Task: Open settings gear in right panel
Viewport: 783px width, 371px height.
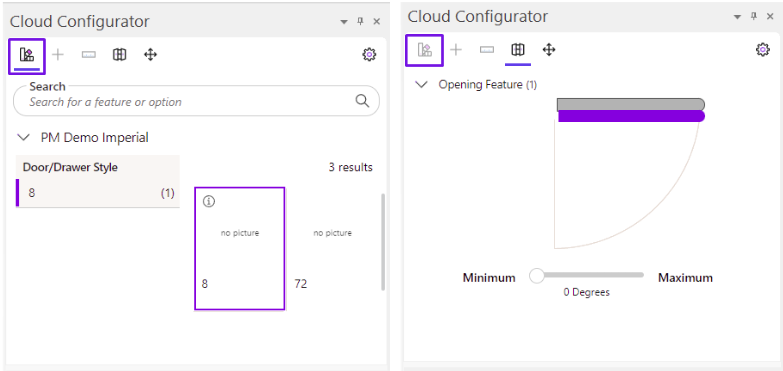Action: click(x=763, y=49)
